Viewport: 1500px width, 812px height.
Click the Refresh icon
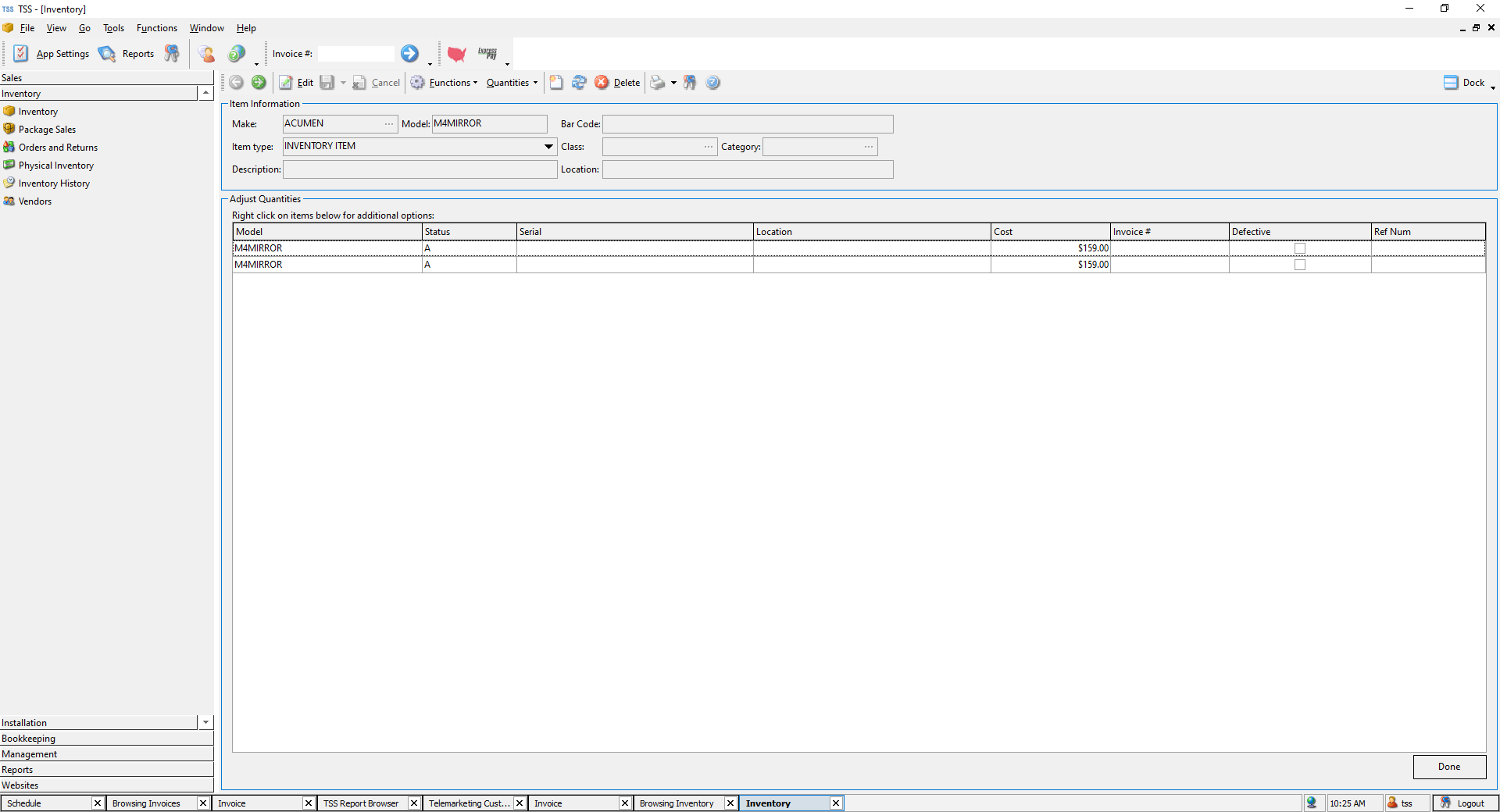(x=579, y=83)
